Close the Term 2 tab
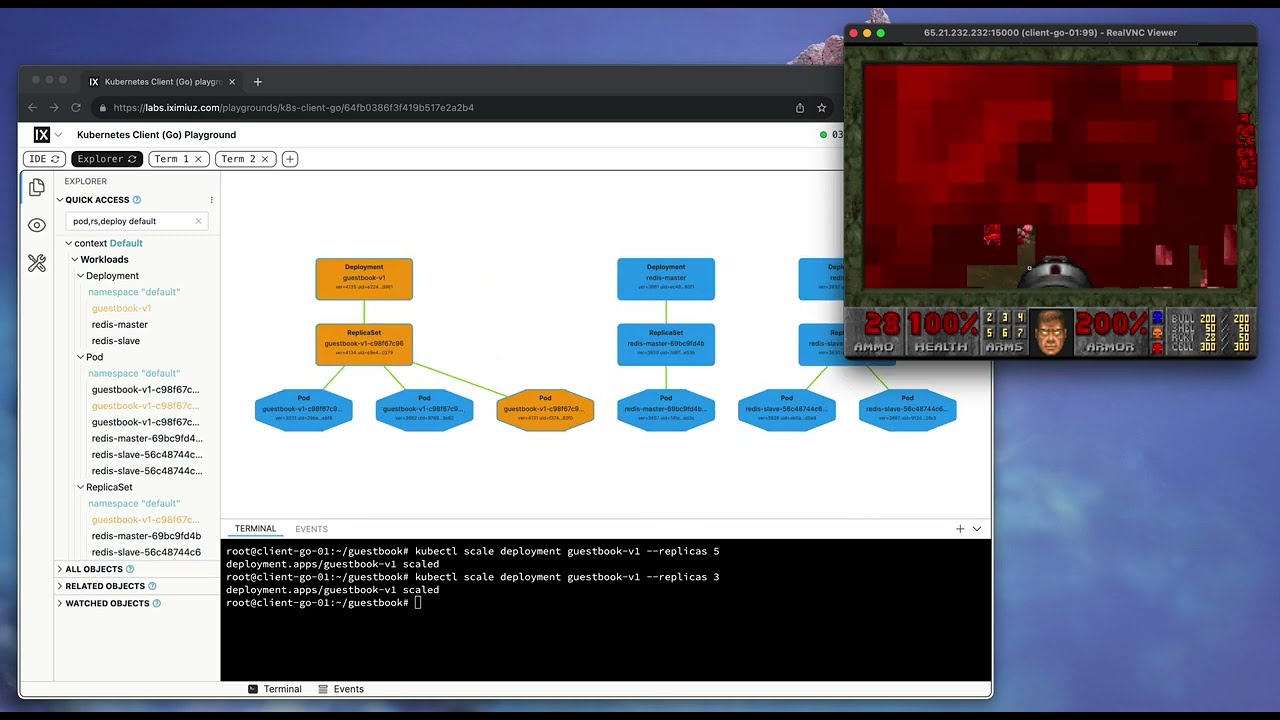Screen dimensions: 1280x720 click(265, 159)
